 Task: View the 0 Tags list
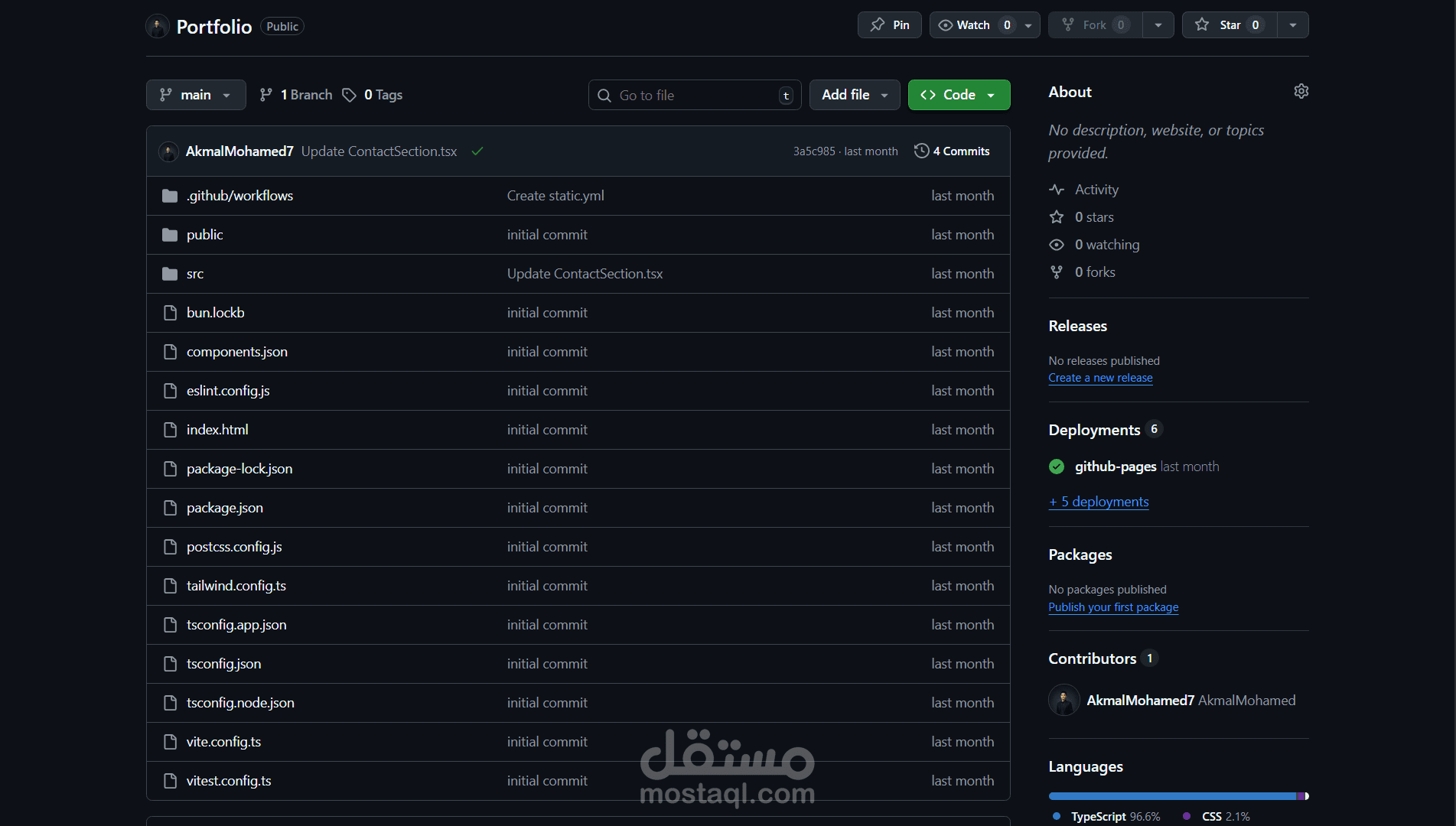point(373,95)
